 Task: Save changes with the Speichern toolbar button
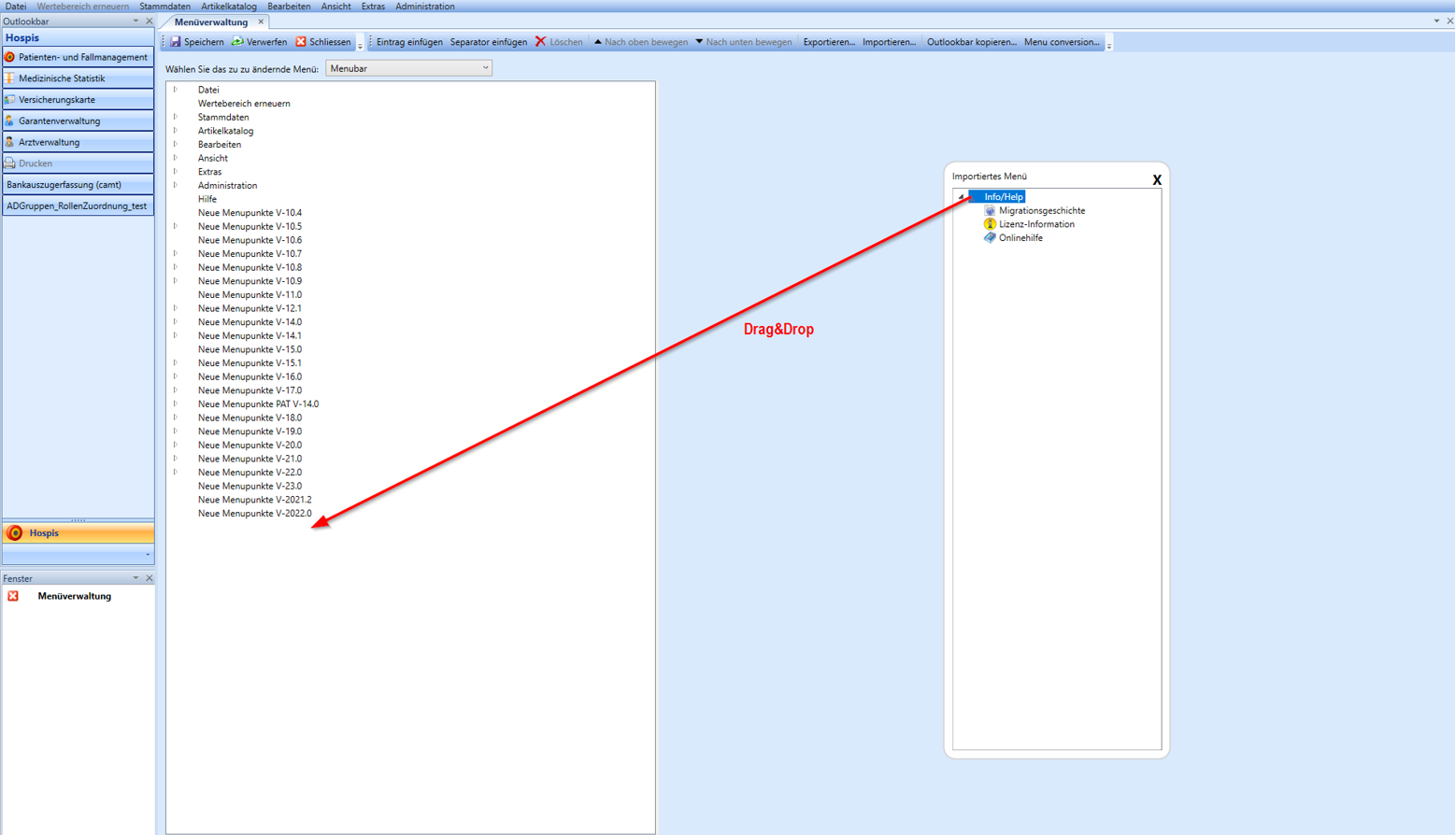[x=197, y=42]
